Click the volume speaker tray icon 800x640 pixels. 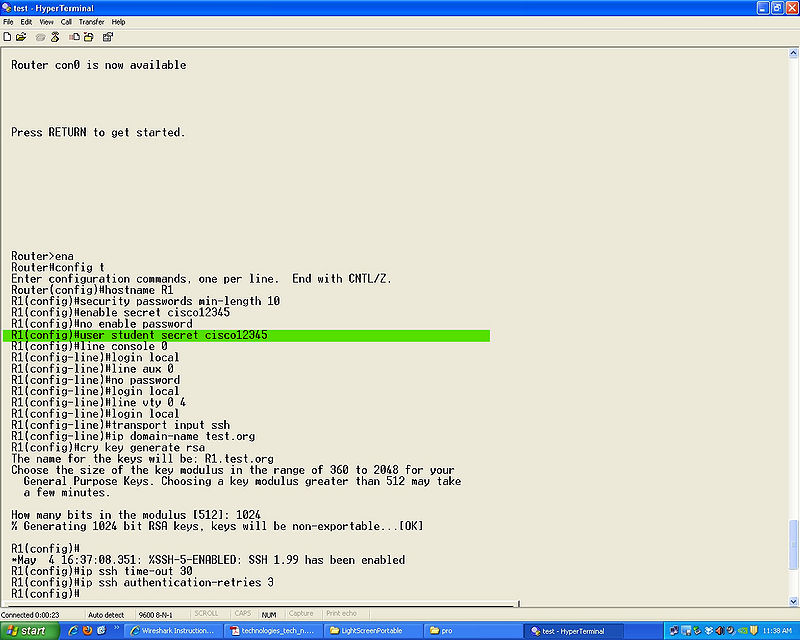720,631
